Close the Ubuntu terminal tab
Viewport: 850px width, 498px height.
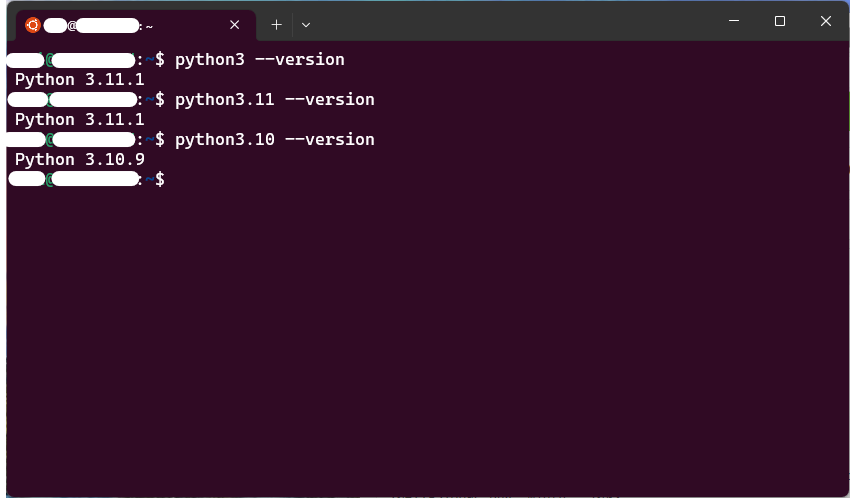pyautogui.click(x=234, y=25)
